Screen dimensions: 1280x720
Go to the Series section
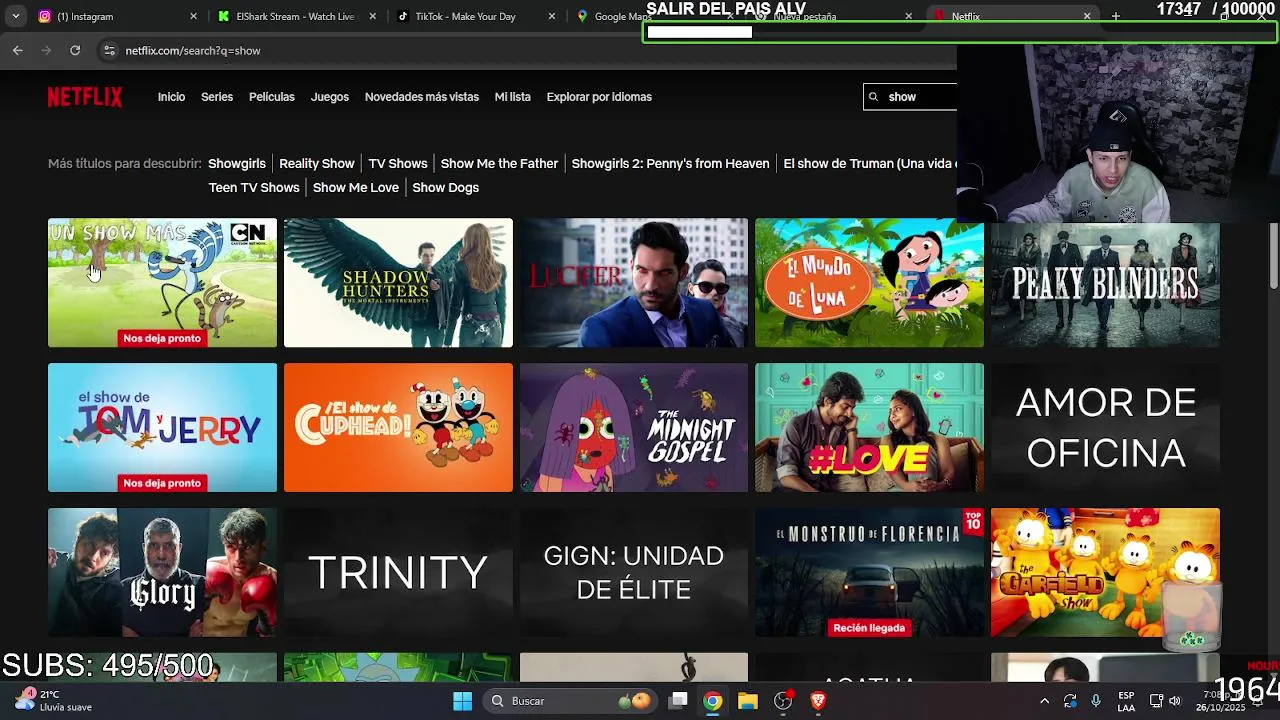click(x=217, y=97)
